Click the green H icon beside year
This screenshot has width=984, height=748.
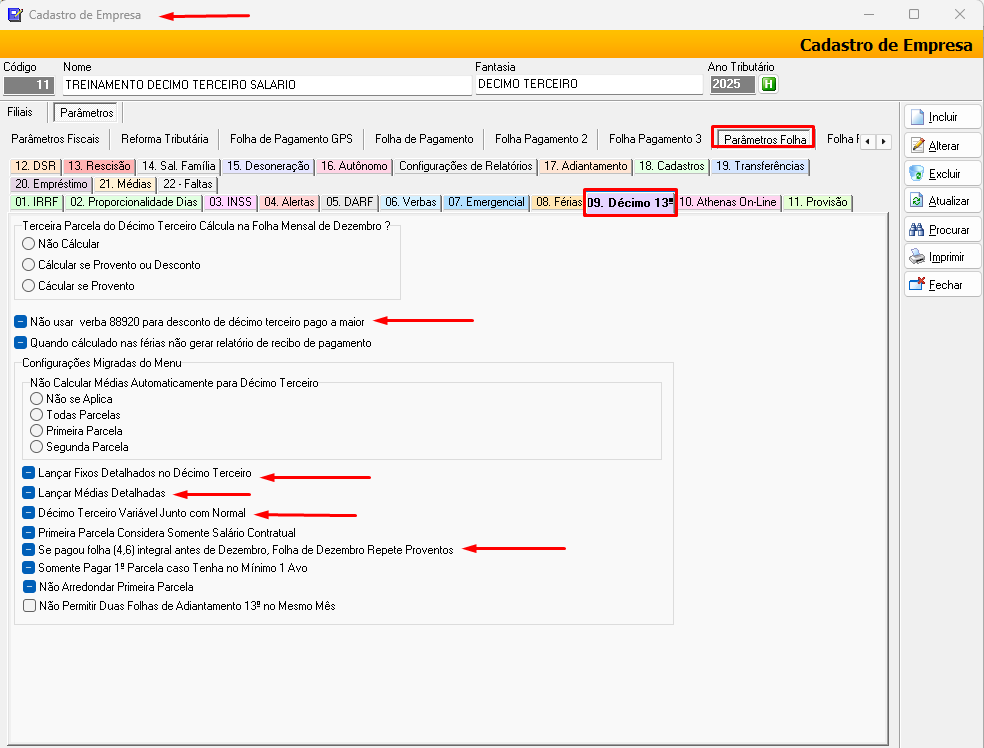[x=768, y=84]
